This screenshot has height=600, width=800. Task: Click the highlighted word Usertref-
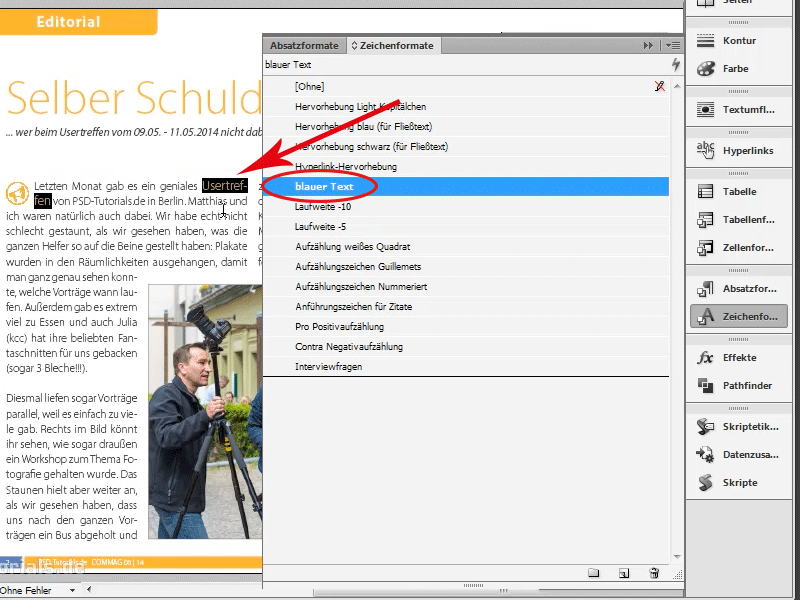pos(224,185)
